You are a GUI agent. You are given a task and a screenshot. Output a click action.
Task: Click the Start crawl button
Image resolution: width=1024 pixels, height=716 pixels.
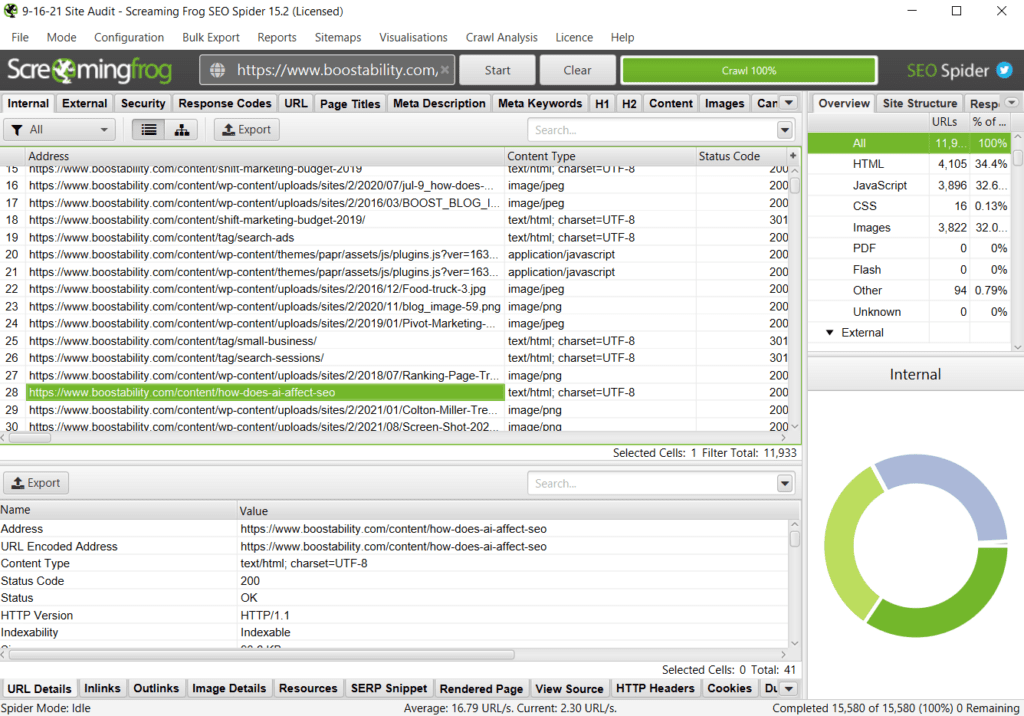(x=498, y=70)
